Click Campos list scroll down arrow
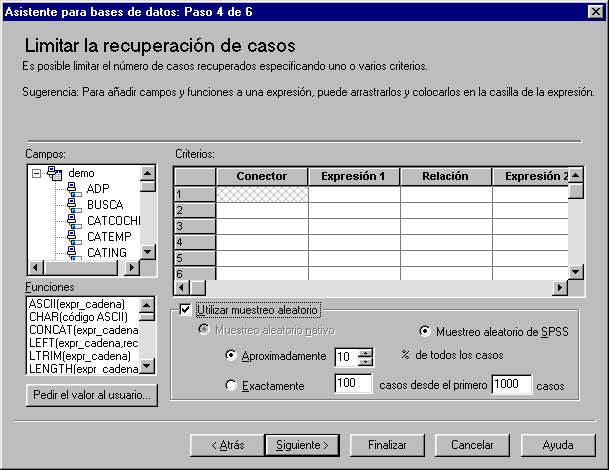This screenshot has width=609, height=470. (x=148, y=252)
